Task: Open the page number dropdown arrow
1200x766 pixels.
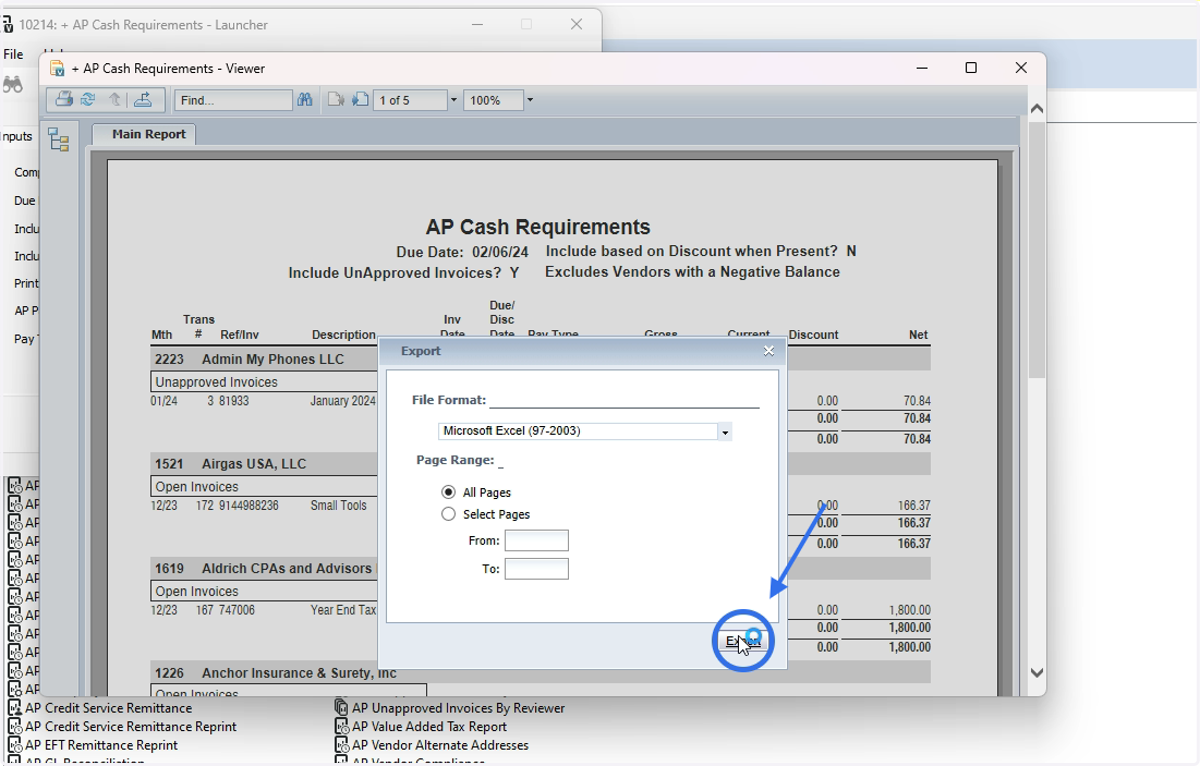Action: tap(454, 100)
